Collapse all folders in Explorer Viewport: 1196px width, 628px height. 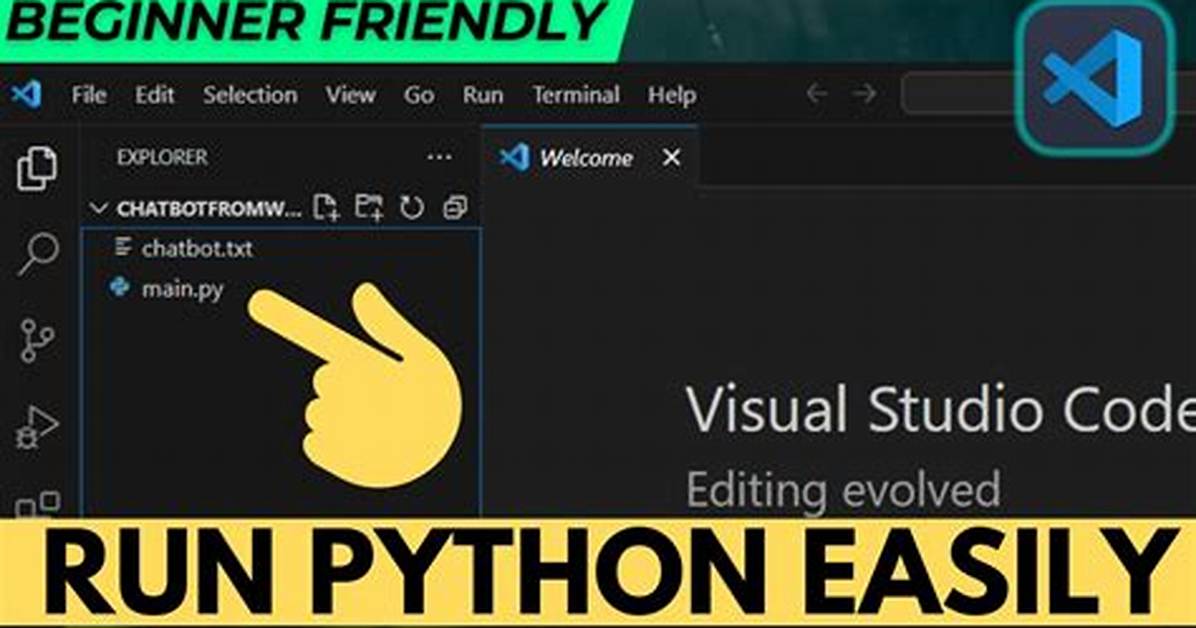pos(455,208)
